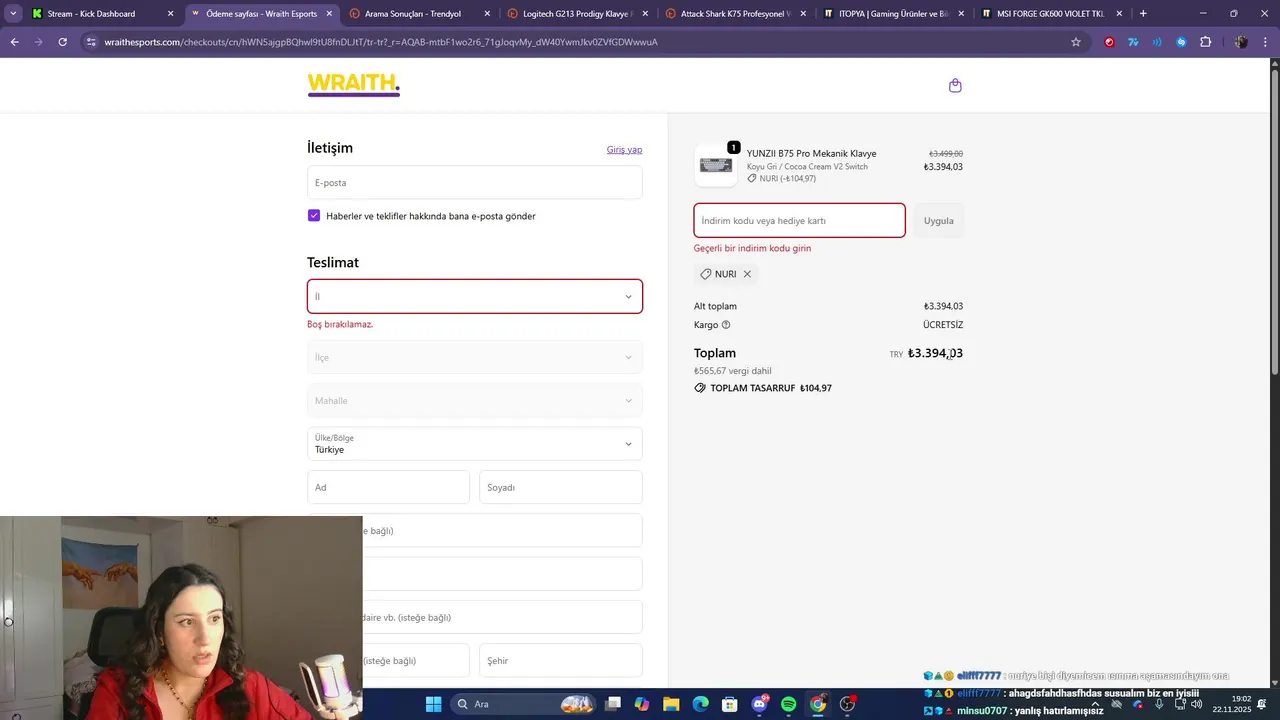The width and height of the screenshot is (1280, 720).
Task: Expand the İlçe district dropdown
Action: pyautogui.click(x=475, y=357)
